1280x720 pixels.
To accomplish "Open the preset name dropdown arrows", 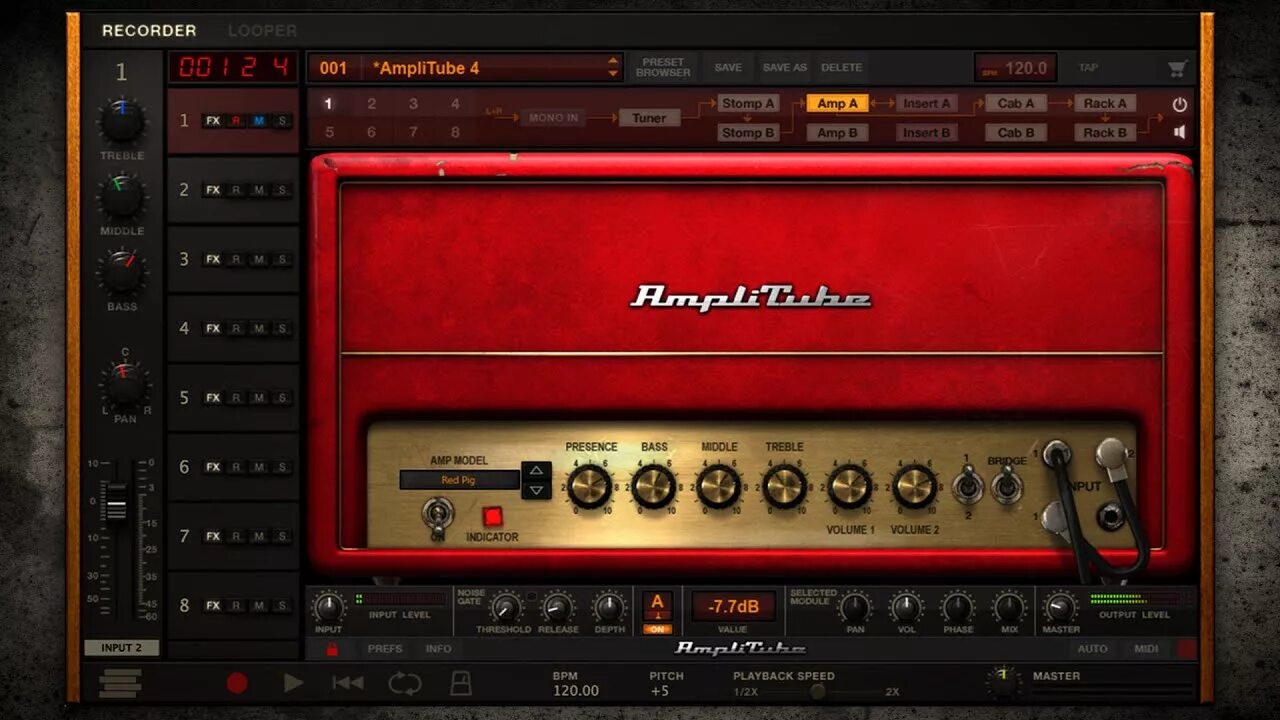I will [613, 68].
